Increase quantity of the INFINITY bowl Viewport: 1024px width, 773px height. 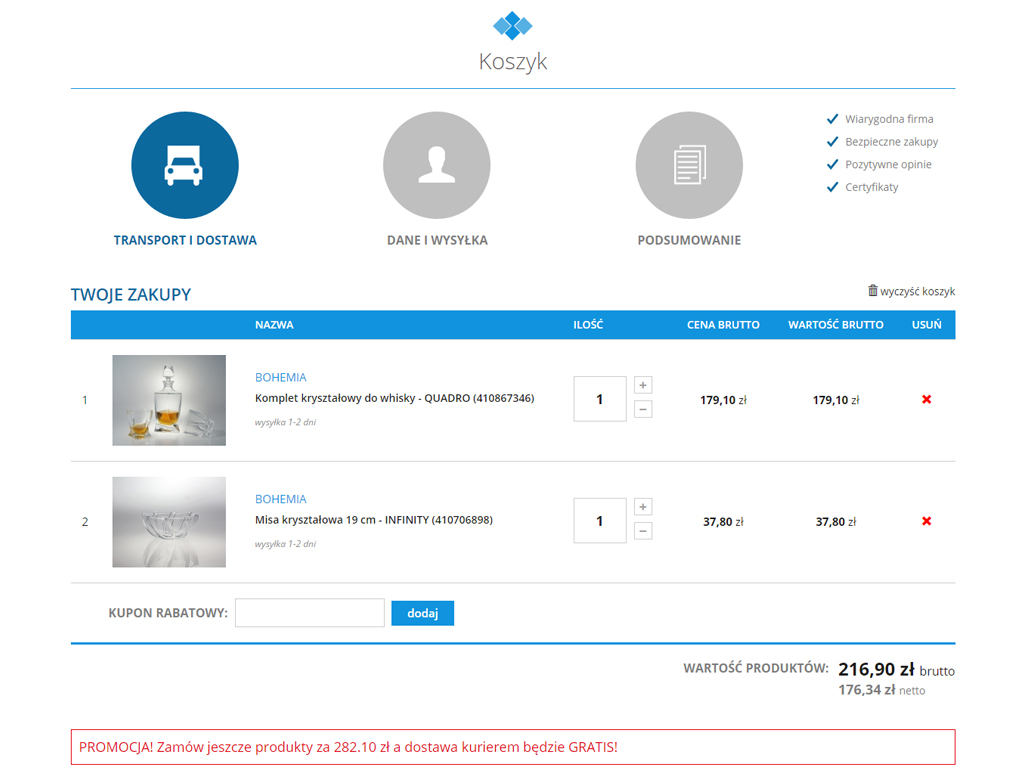click(643, 507)
